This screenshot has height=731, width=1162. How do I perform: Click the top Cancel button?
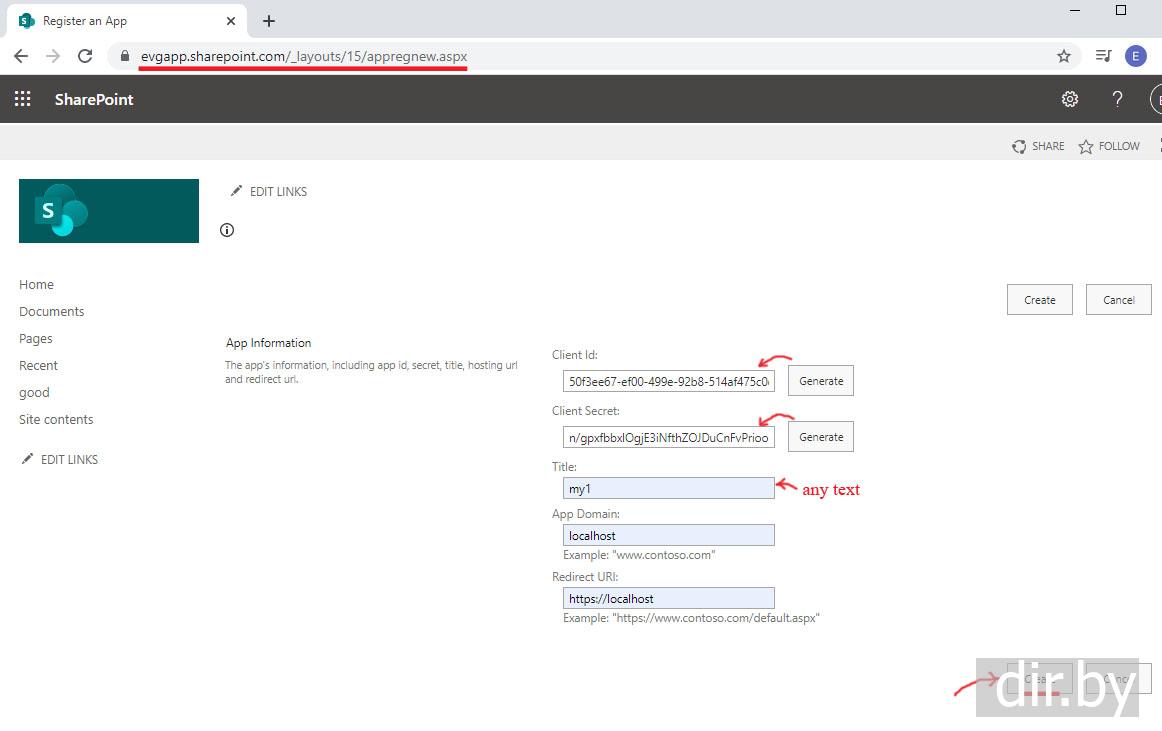1118,300
